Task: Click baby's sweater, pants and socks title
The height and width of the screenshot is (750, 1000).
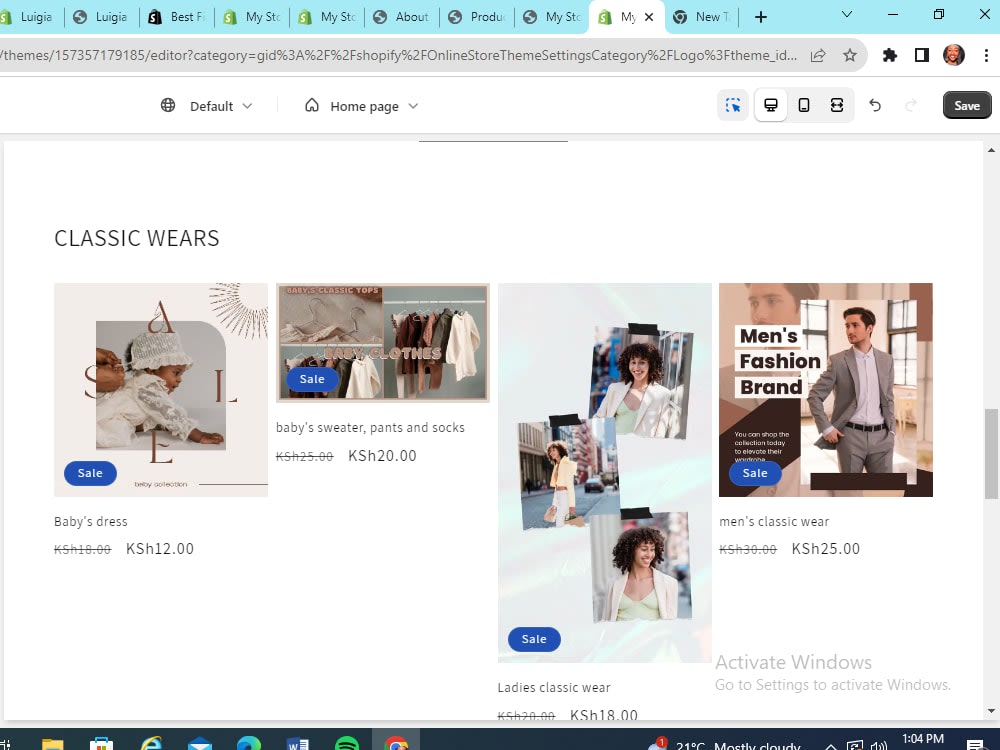Action: click(371, 428)
